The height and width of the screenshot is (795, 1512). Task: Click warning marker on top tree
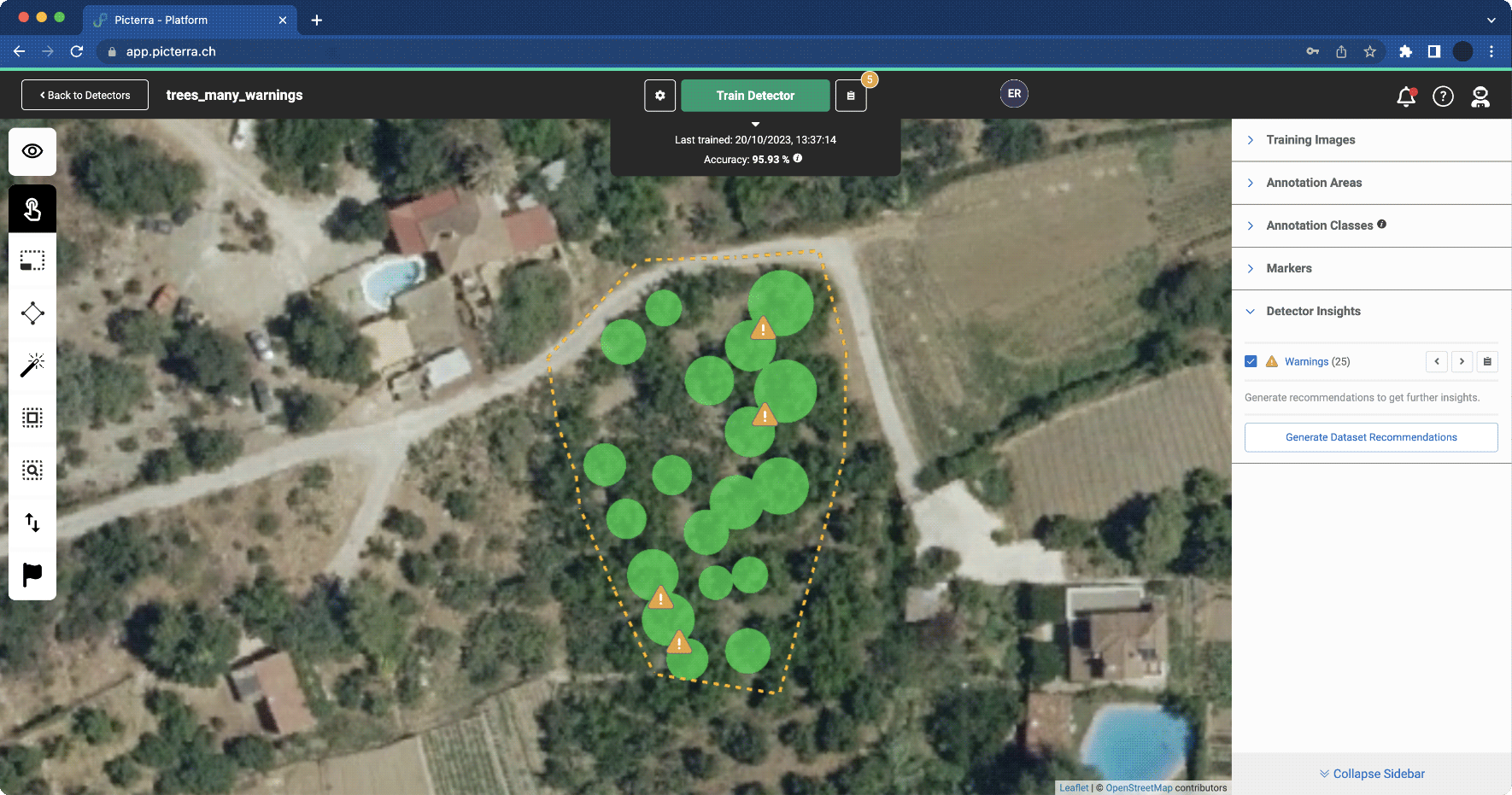tap(763, 328)
